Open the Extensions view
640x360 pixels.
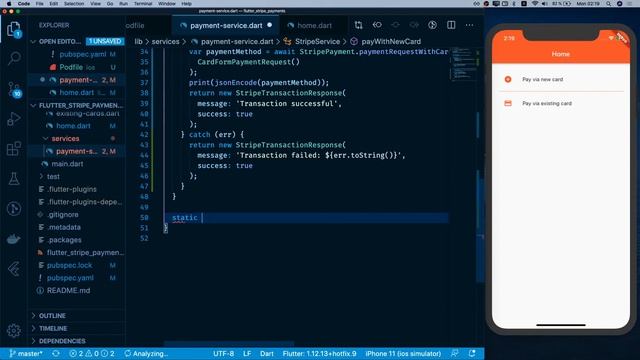pyautogui.click(x=14, y=149)
